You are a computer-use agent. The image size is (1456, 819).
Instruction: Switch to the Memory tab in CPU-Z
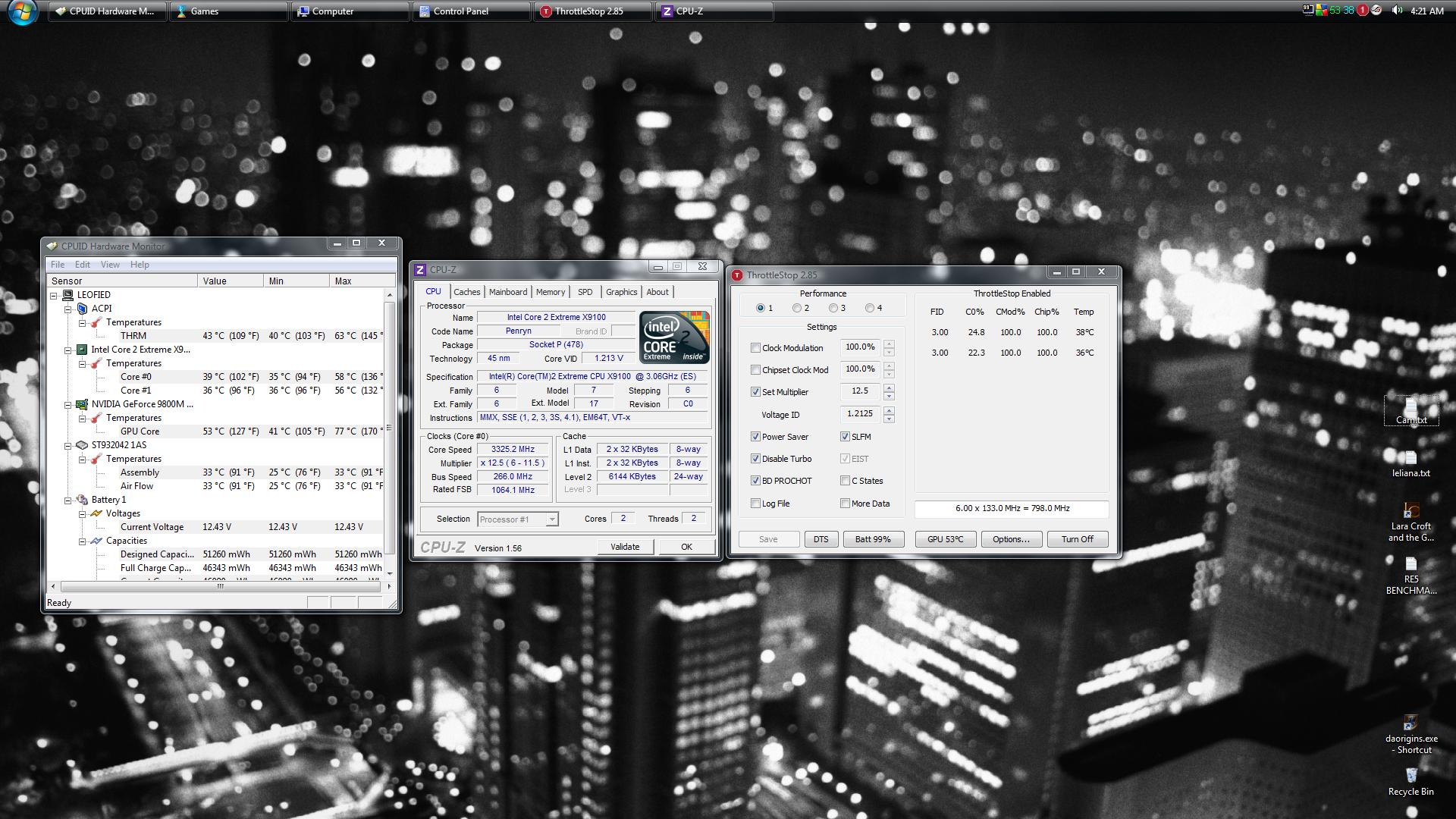click(551, 292)
